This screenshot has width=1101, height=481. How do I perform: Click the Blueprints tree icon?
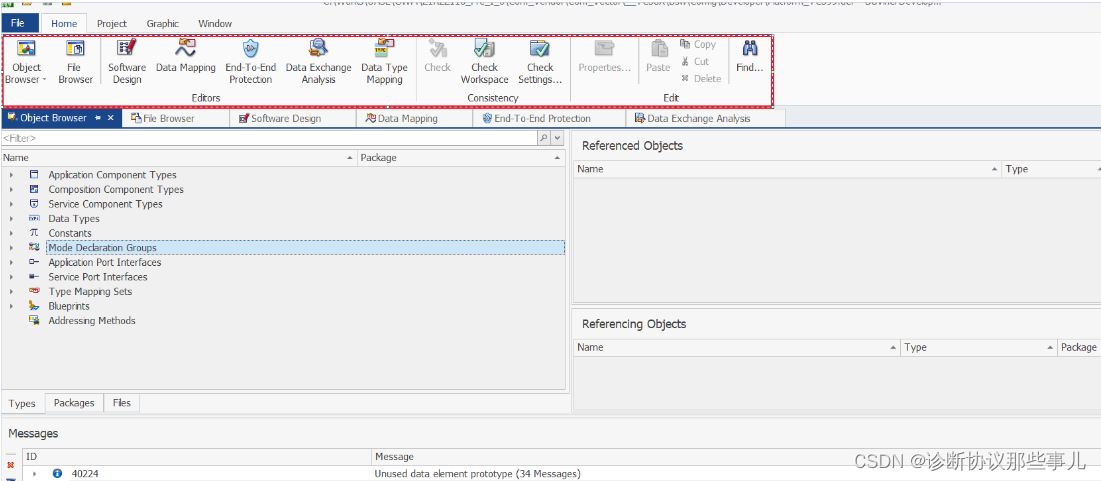(34, 305)
